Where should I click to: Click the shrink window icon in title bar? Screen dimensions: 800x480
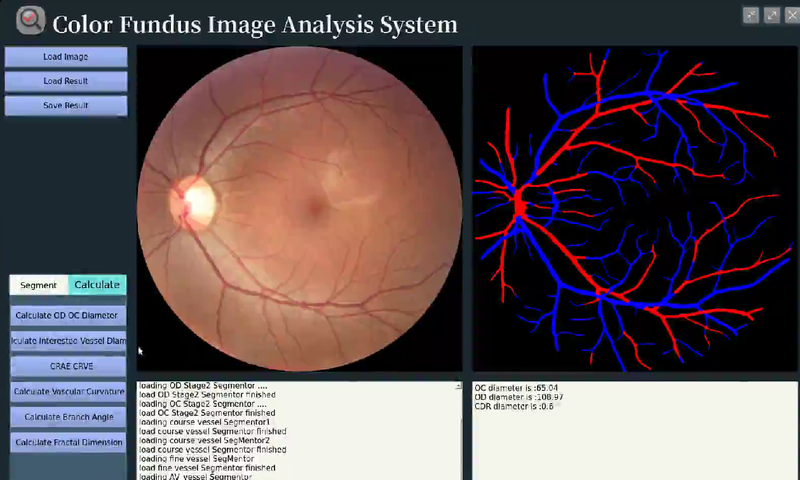point(751,15)
